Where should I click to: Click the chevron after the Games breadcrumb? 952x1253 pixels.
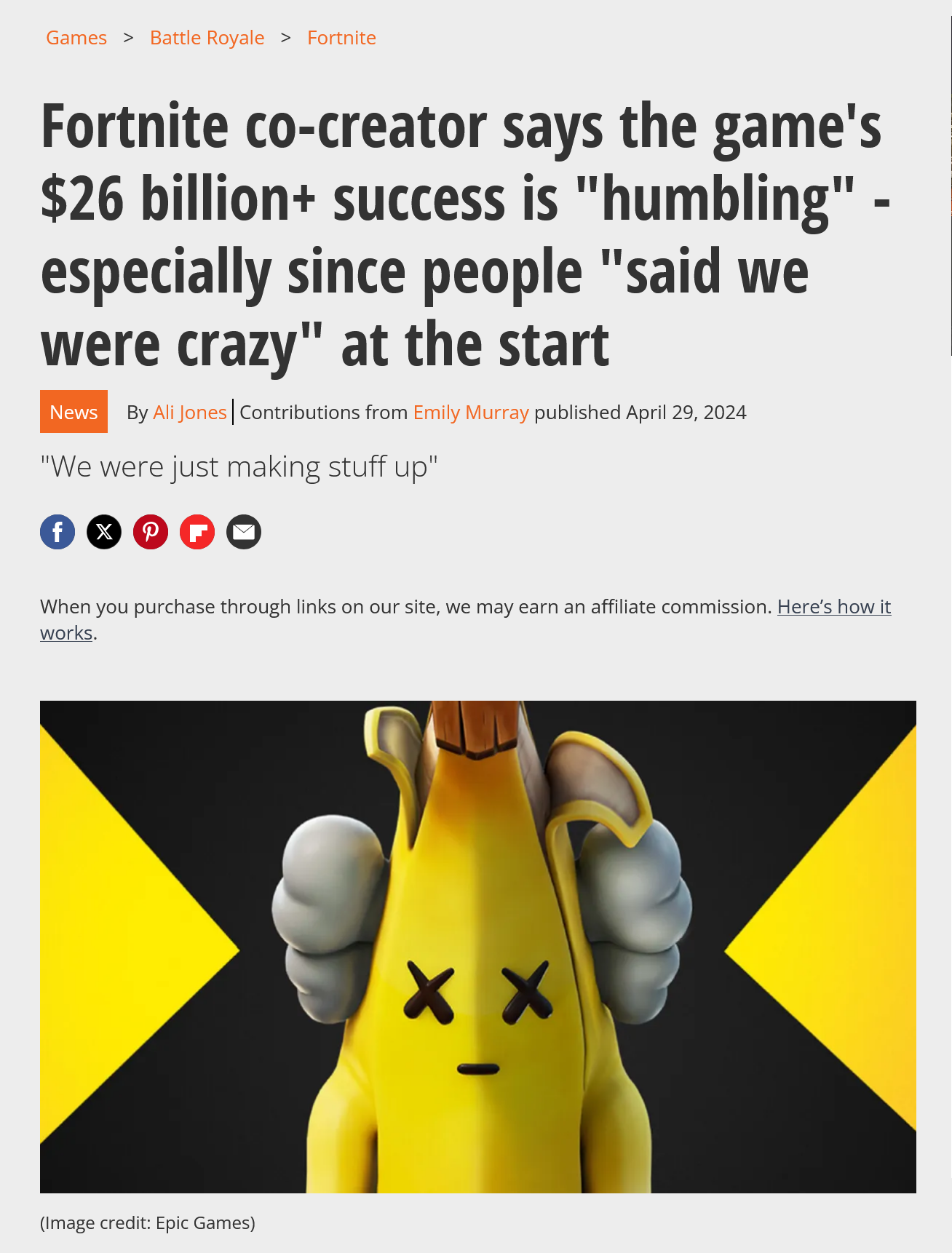[x=128, y=37]
